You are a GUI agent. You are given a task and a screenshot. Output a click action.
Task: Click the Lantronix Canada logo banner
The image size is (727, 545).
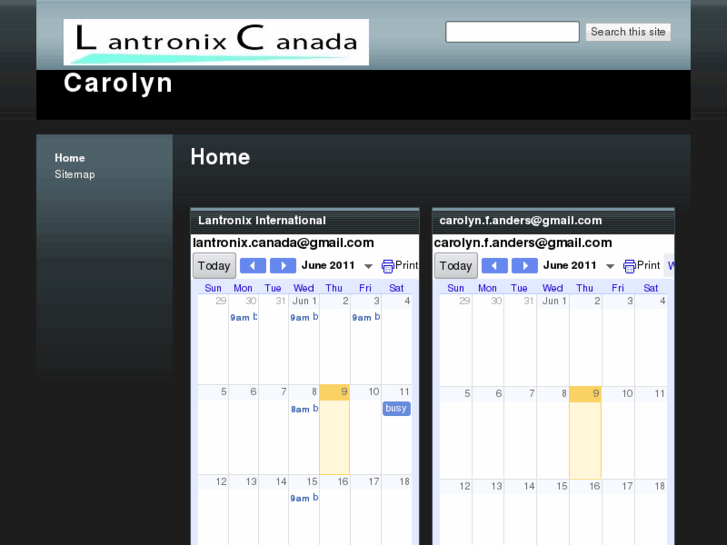click(216, 42)
